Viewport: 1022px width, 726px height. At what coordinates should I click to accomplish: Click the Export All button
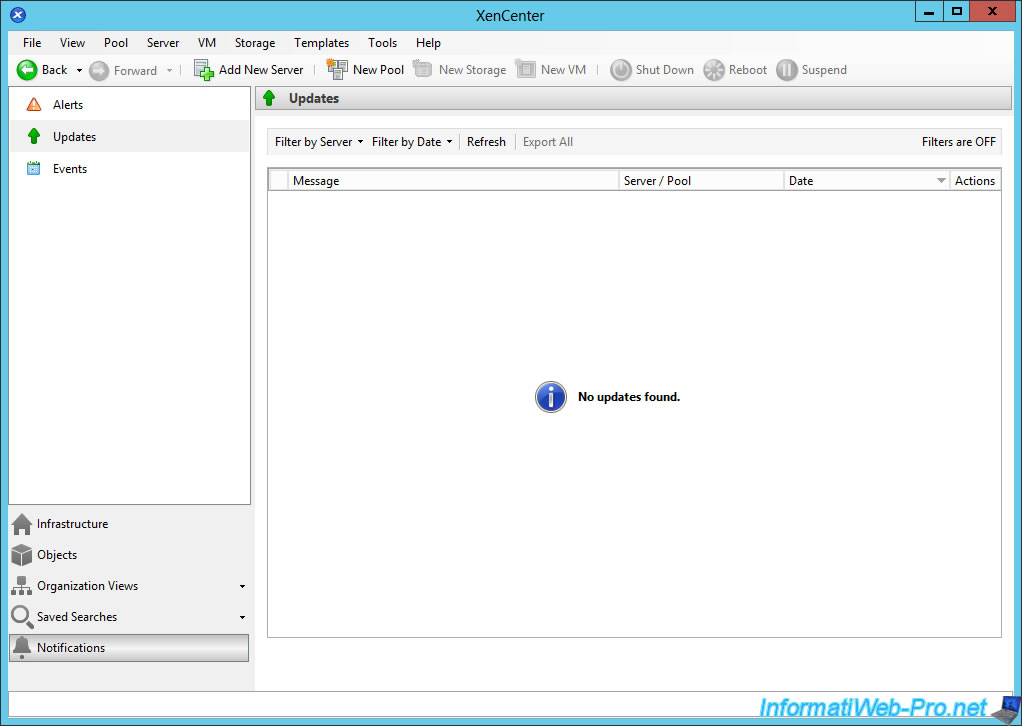point(548,141)
